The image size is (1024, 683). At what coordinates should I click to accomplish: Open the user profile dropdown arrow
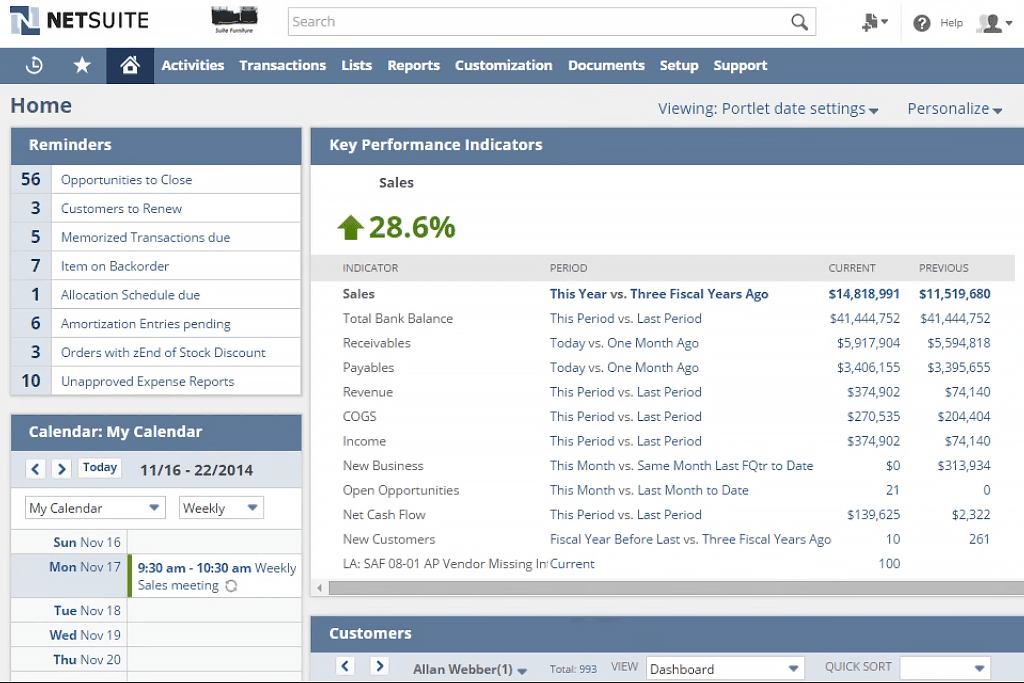click(x=1009, y=22)
